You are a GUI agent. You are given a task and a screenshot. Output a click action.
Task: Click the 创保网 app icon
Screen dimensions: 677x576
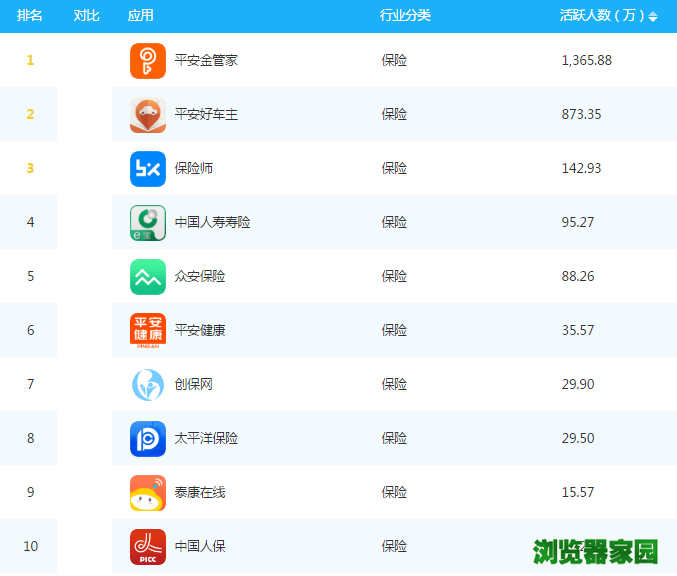pyautogui.click(x=147, y=385)
